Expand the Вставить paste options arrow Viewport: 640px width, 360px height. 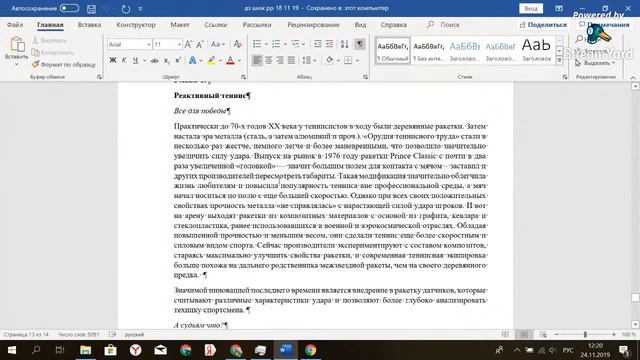[17, 64]
